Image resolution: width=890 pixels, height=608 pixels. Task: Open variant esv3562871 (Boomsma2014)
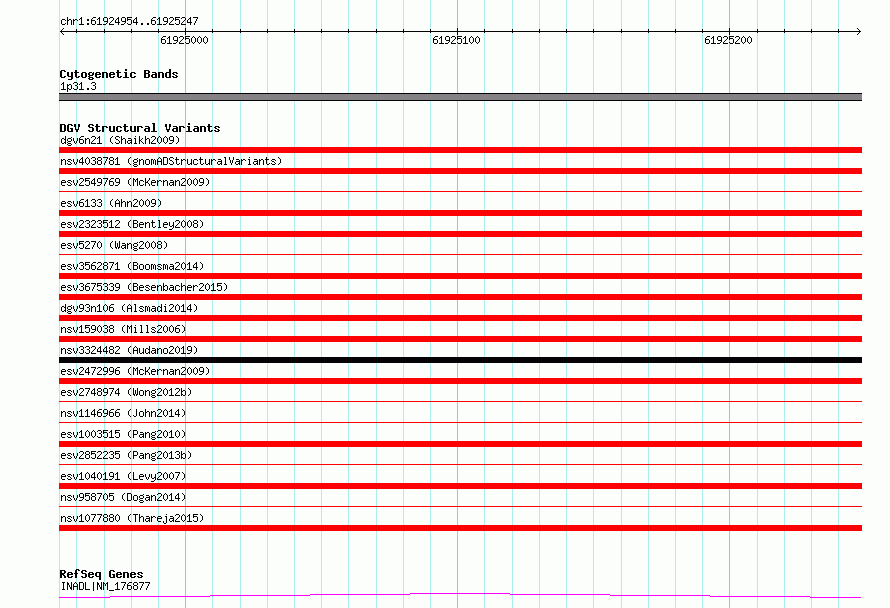tap(132, 266)
